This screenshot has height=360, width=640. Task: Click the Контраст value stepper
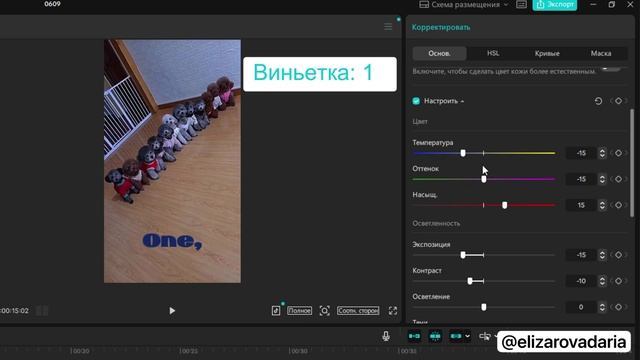[602, 281]
